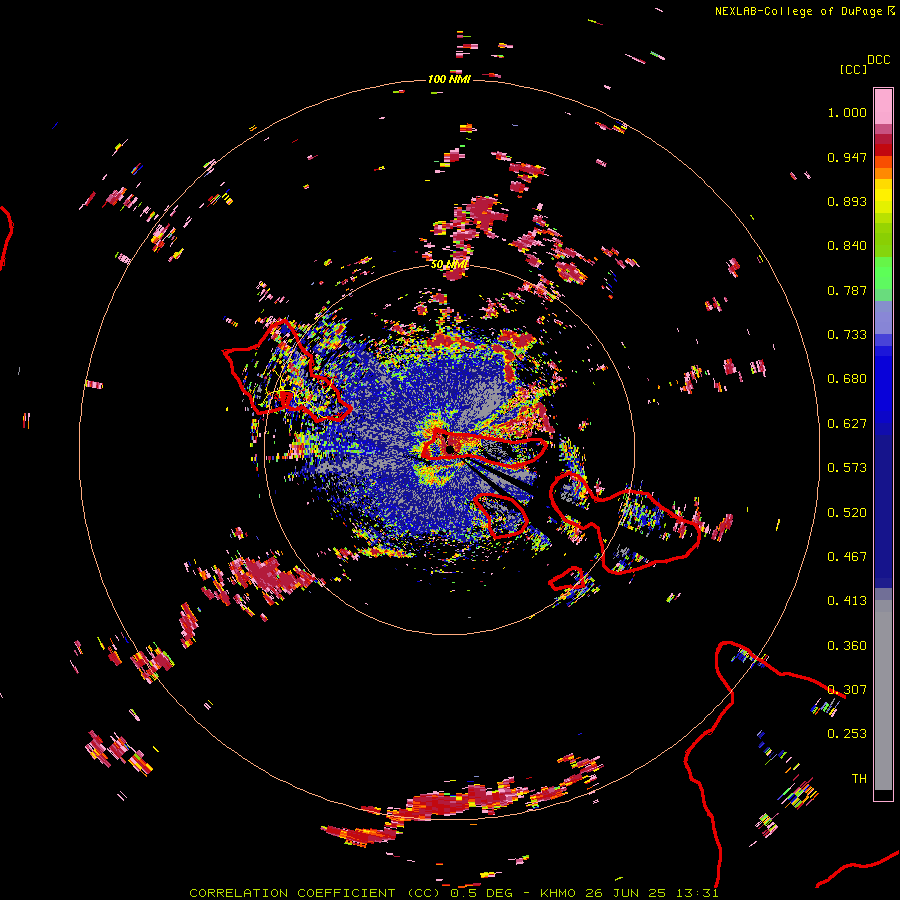Click the DCC legend title
The image size is (900, 900).
[x=879, y=60]
